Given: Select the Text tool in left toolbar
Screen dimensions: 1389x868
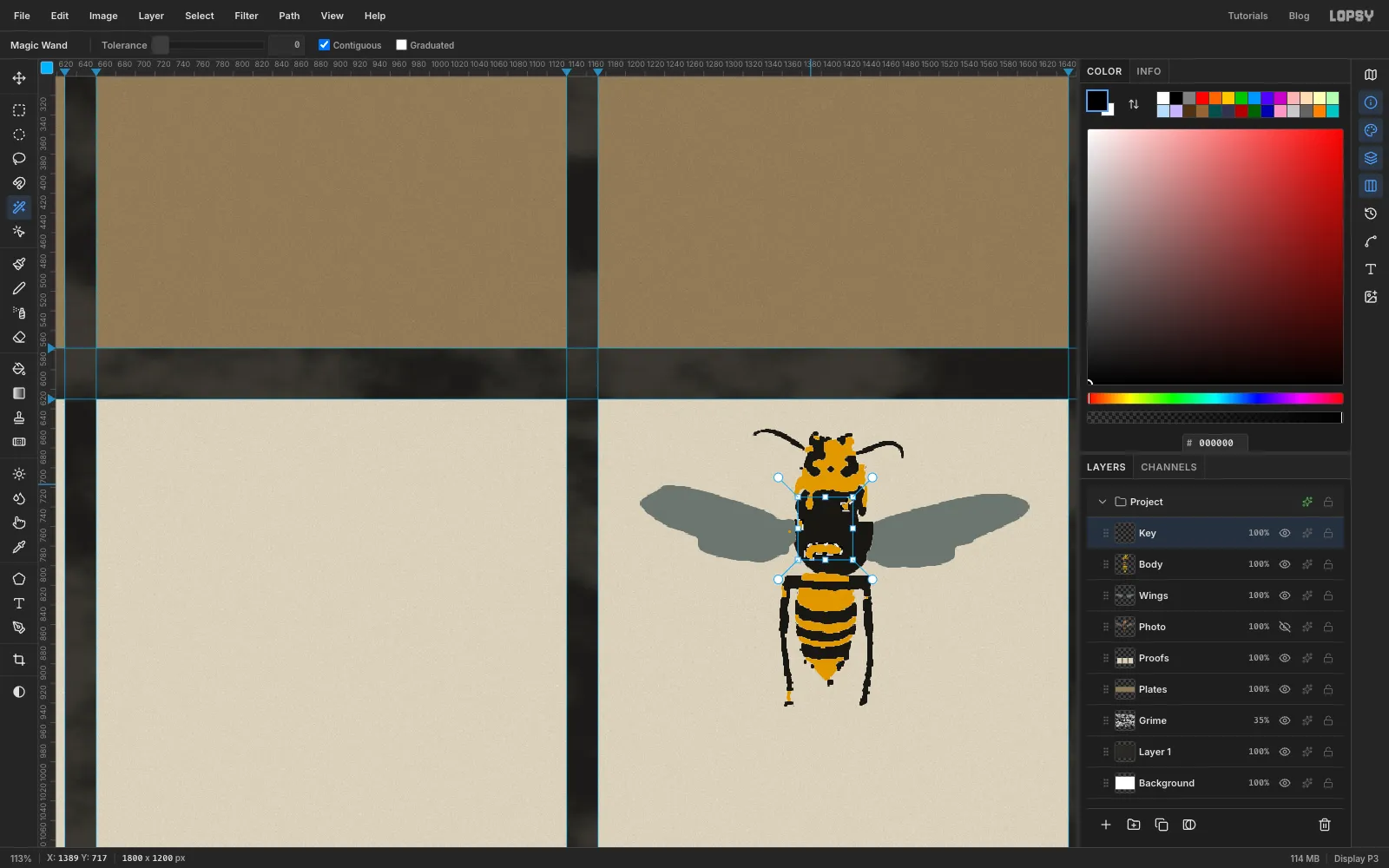Looking at the screenshot, I should coord(19,603).
